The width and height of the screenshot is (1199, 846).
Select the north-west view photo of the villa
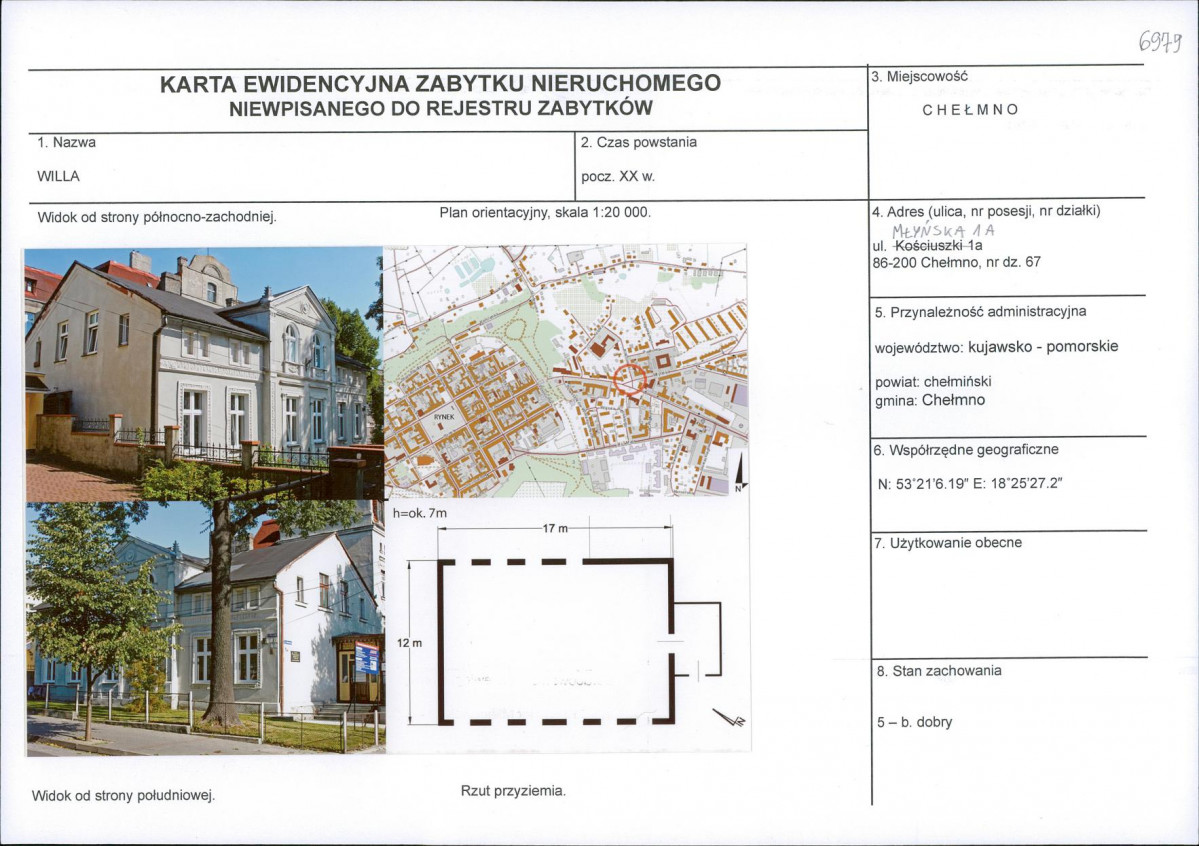pyautogui.click(x=203, y=373)
